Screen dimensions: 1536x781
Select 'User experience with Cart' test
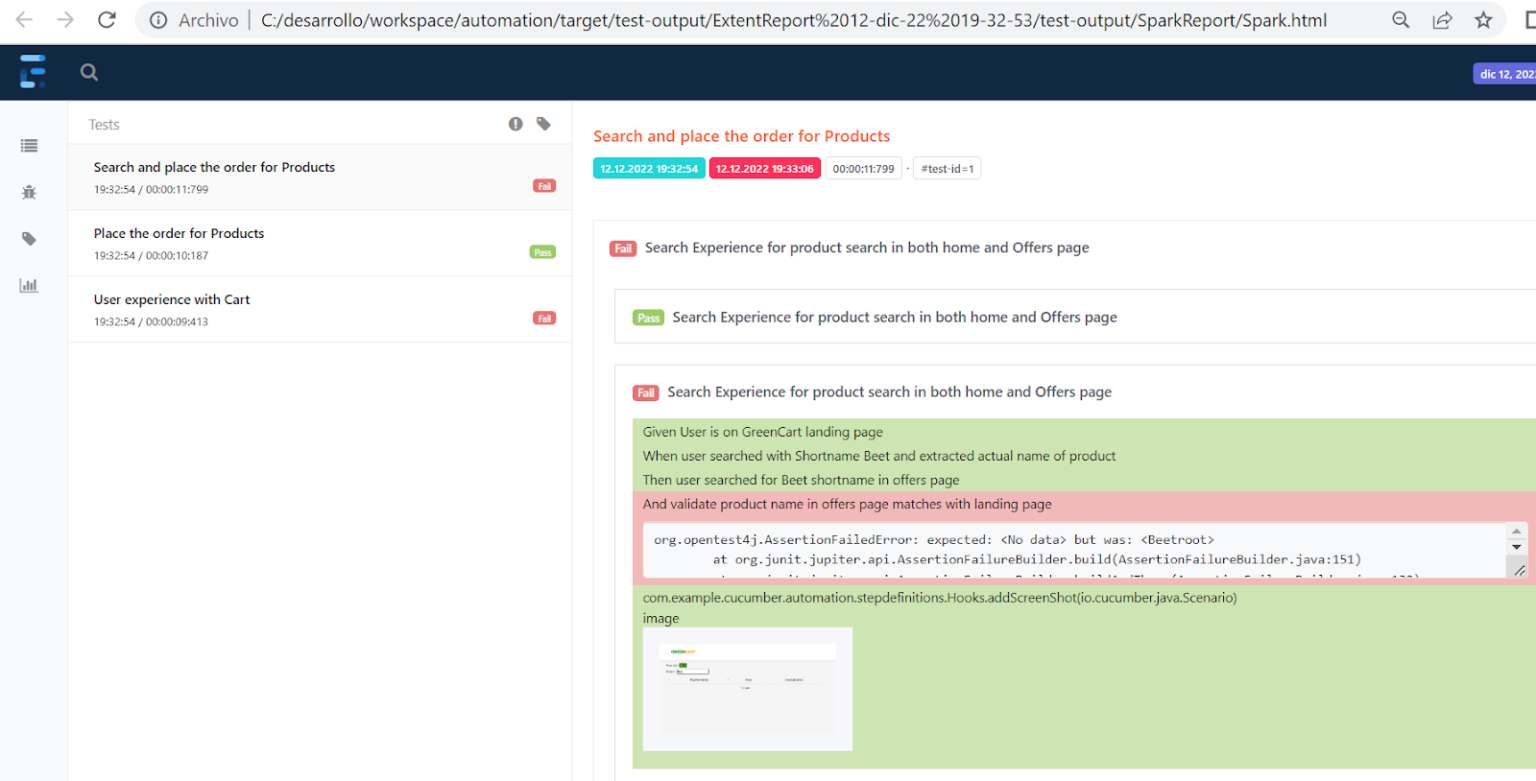[172, 299]
